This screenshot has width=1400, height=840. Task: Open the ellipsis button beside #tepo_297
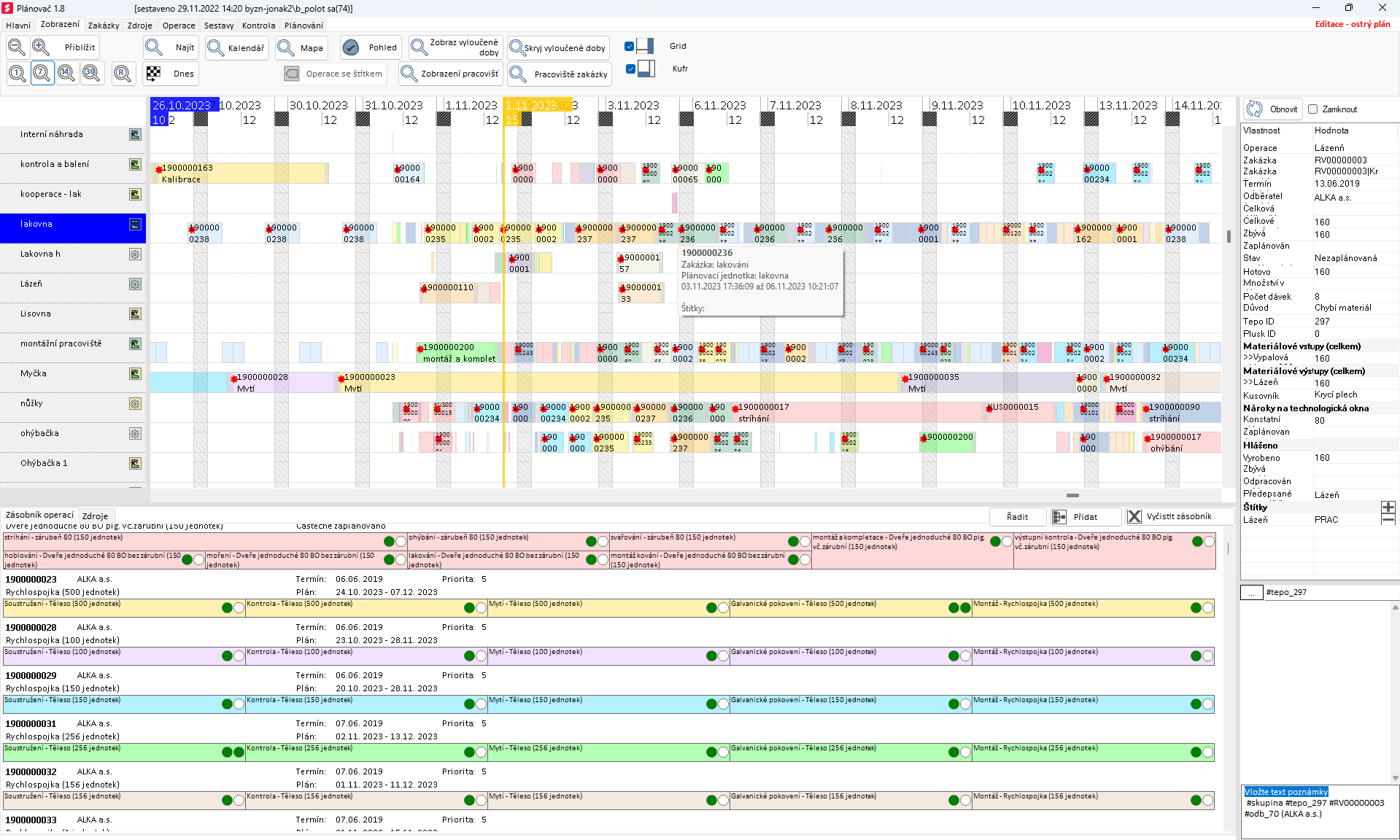tap(1251, 593)
